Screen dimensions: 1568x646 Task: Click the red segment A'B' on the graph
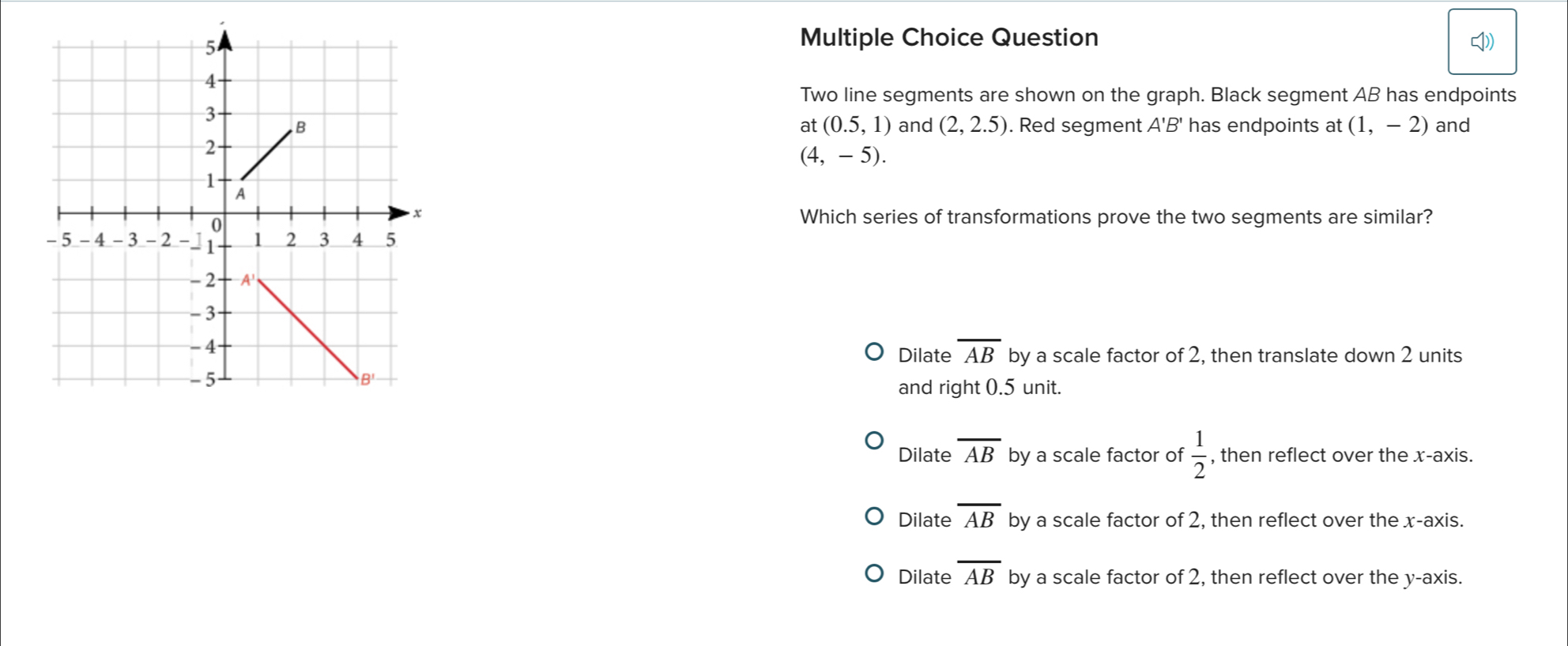307,328
